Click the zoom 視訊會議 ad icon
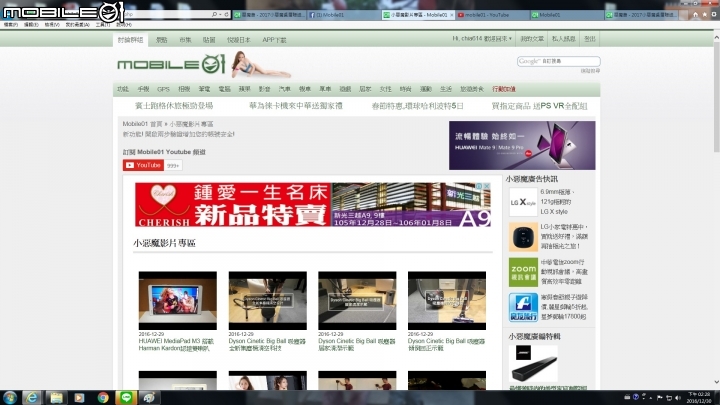This screenshot has height=405, width=720. click(523, 272)
